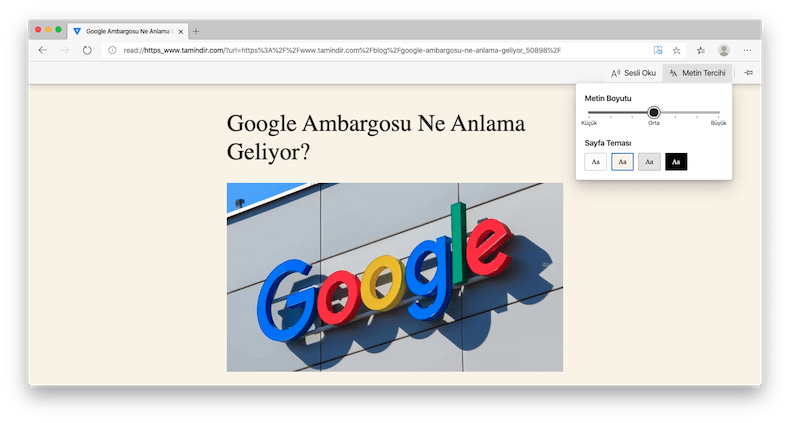Select the black page theme swatch
The width and height of the screenshot is (790, 423).
[x=676, y=161]
